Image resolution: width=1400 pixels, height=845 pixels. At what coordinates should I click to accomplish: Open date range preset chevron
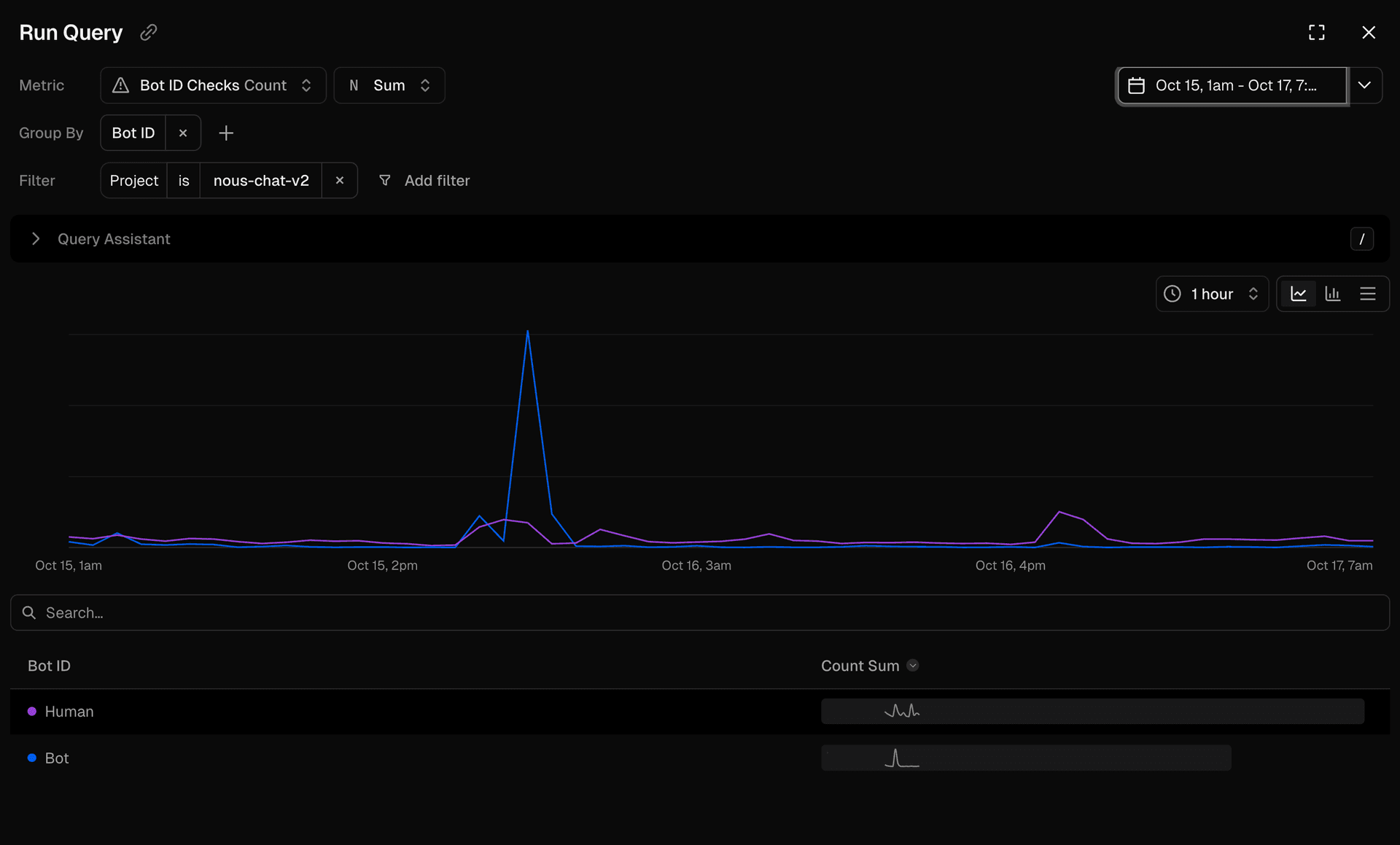coord(1364,85)
